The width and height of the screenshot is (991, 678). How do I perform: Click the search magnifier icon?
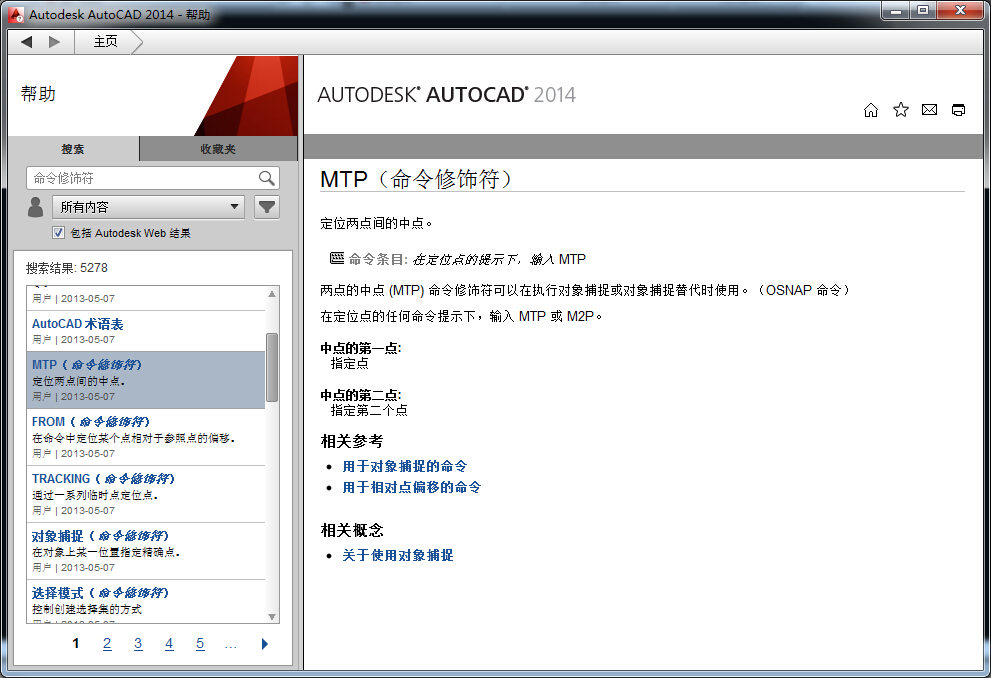pos(267,178)
